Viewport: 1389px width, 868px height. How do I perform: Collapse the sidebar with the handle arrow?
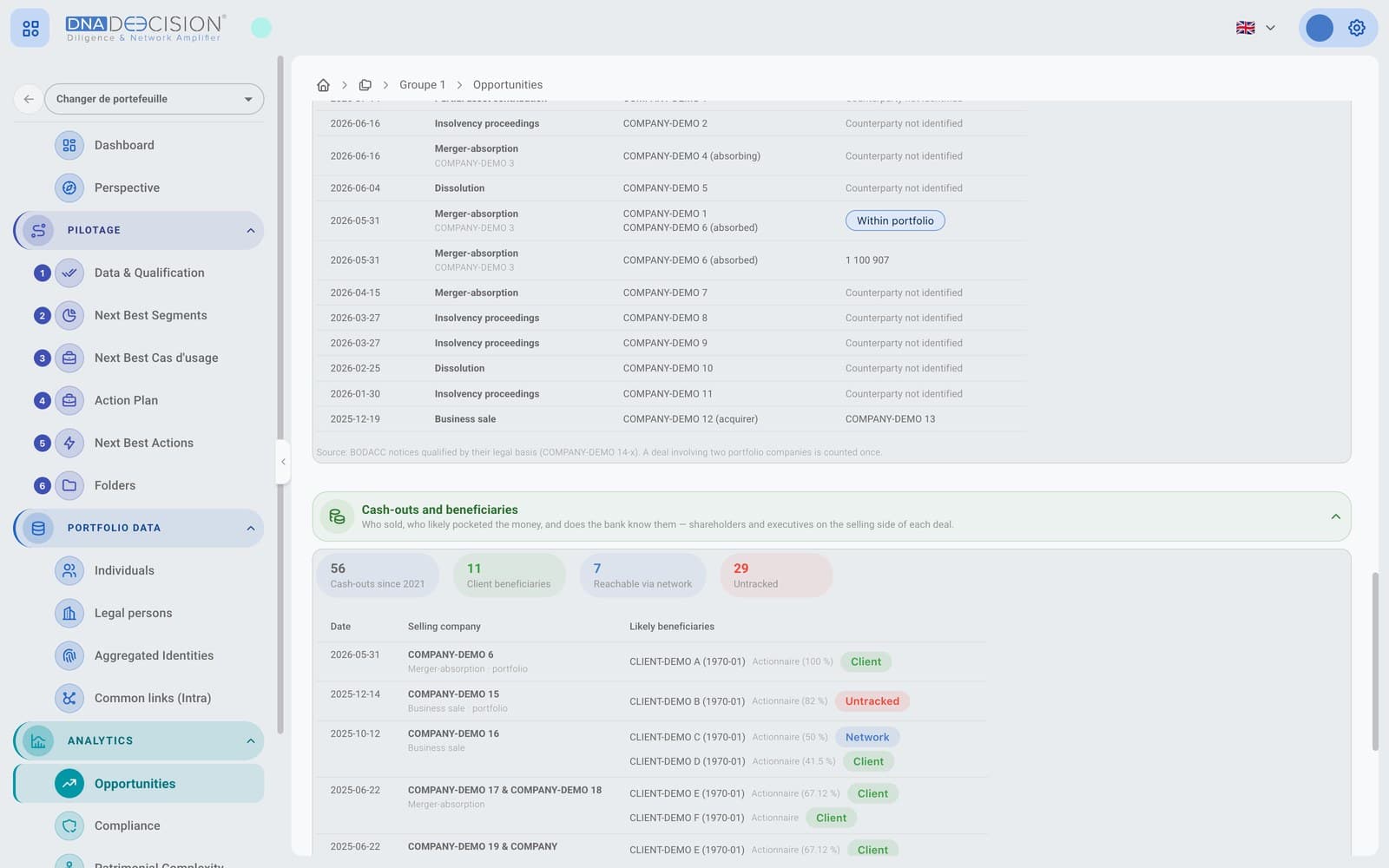click(x=283, y=462)
